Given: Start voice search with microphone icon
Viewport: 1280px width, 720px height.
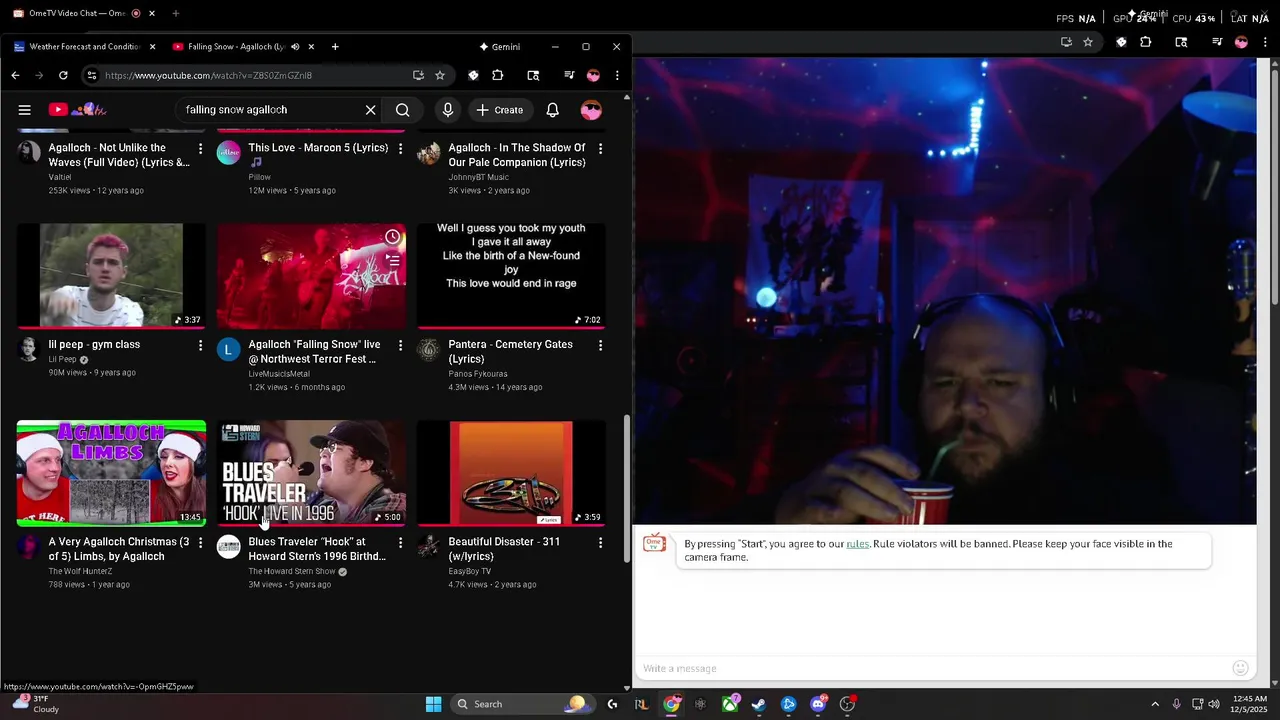Looking at the screenshot, I should 448,110.
